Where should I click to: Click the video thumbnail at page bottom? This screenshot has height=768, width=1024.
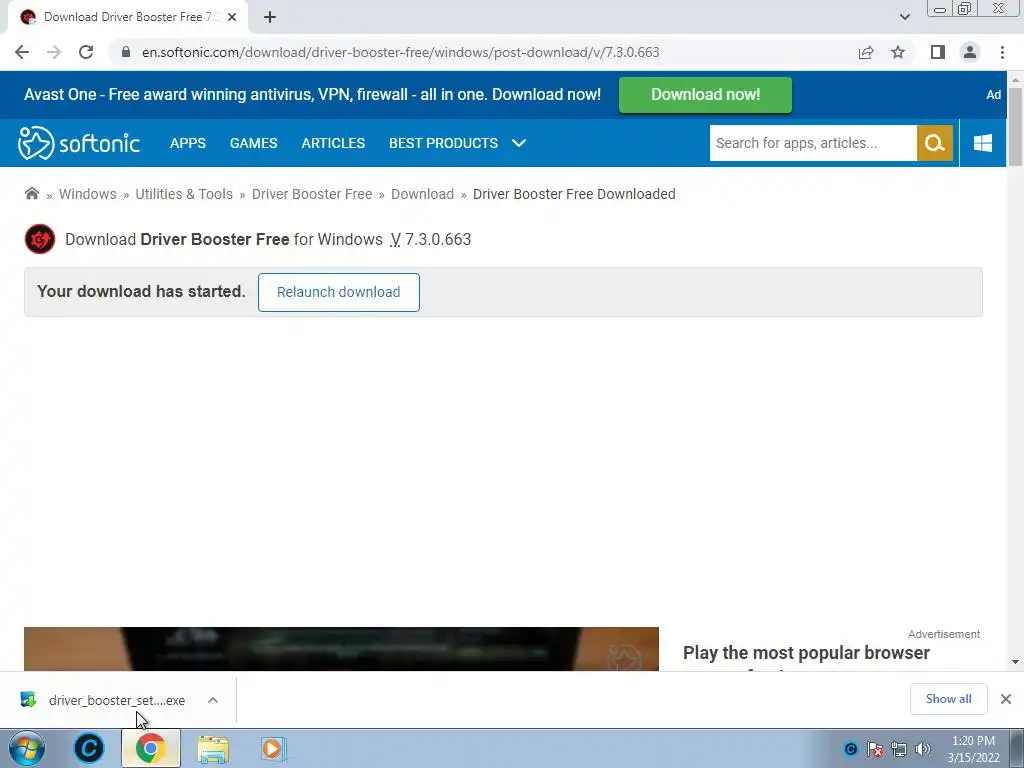(341, 648)
